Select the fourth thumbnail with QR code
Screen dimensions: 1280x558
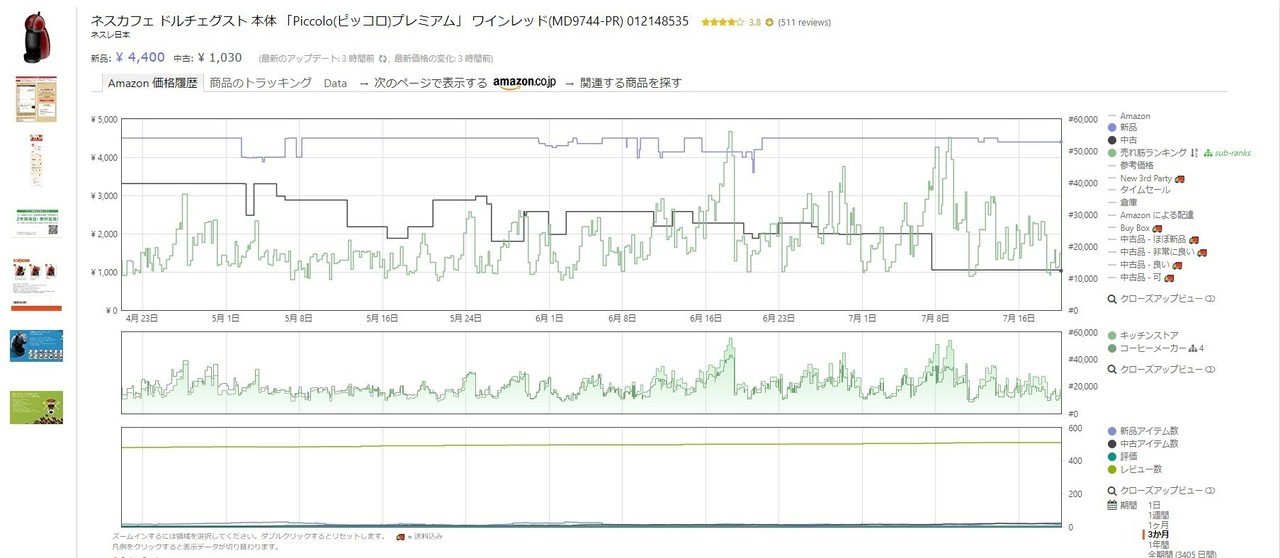pyautogui.click(x=36, y=222)
